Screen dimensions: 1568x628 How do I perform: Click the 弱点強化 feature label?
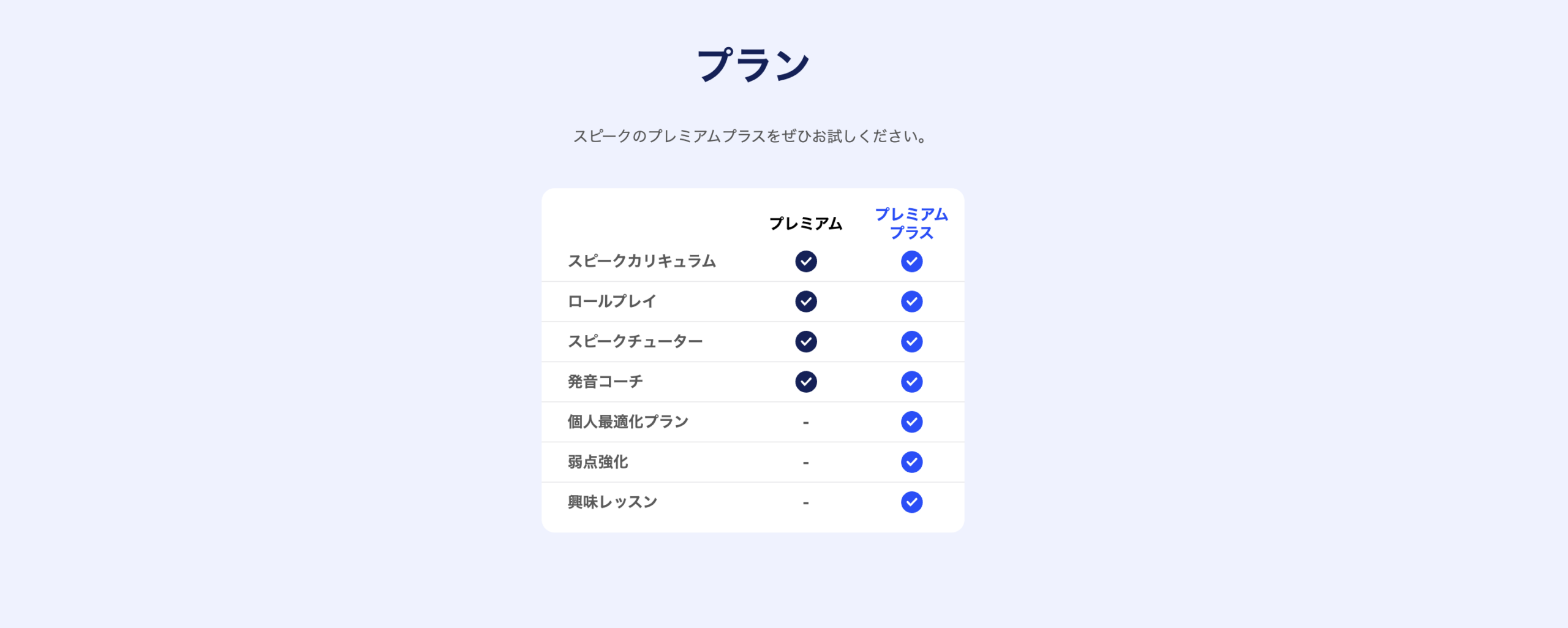(598, 462)
